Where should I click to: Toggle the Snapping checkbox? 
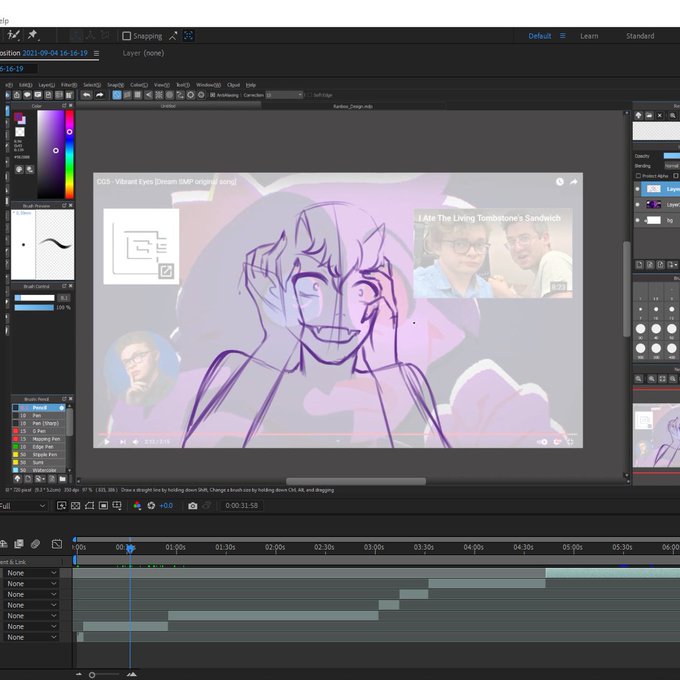pyautogui.click(x=127, y=36)
